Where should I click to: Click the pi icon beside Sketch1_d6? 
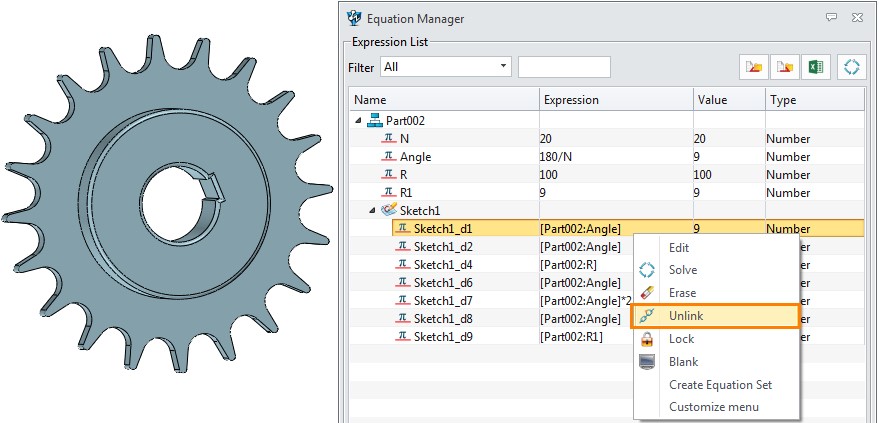tap(403, 282)
